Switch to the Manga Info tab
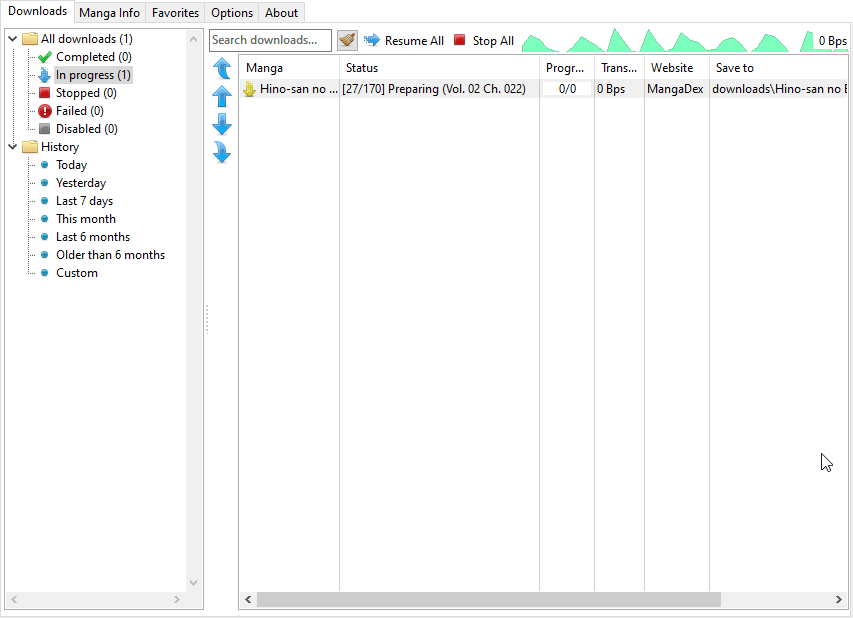 [x=109, y=13]
